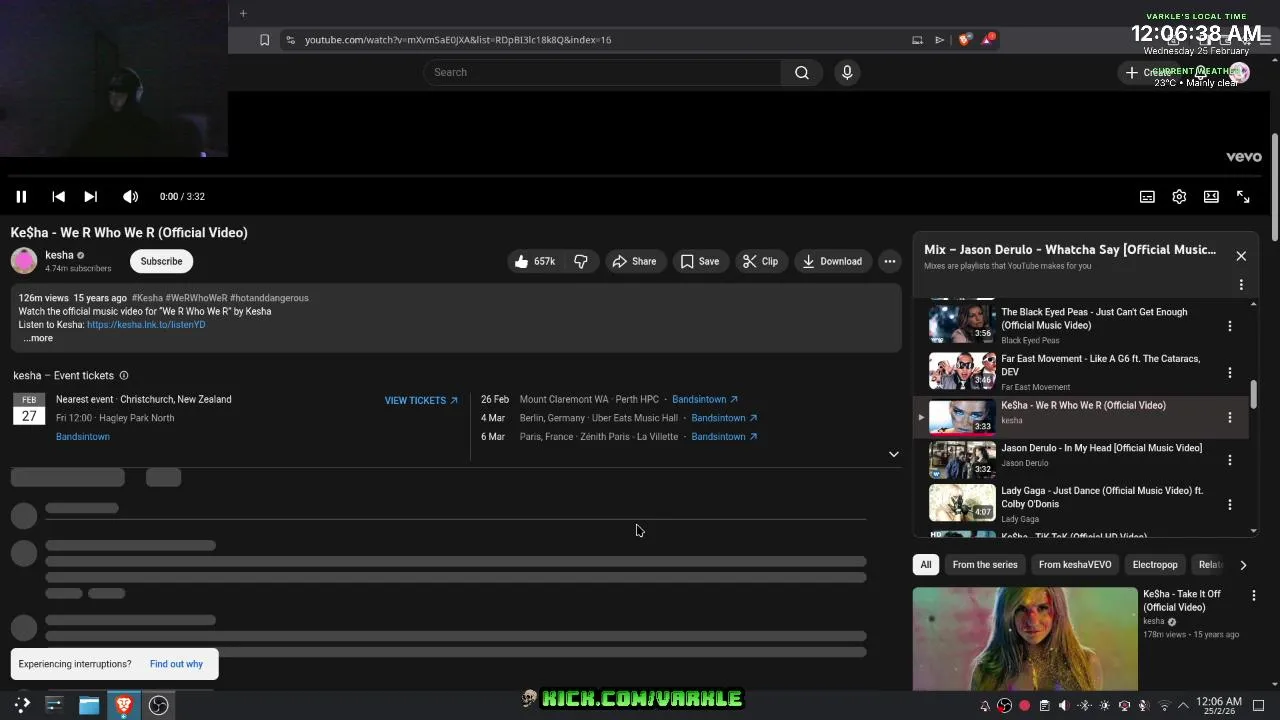The width and height of the screenshot is (1280, 720).
Task: Open Brave browser from taskbar
Action: [124, 705]
